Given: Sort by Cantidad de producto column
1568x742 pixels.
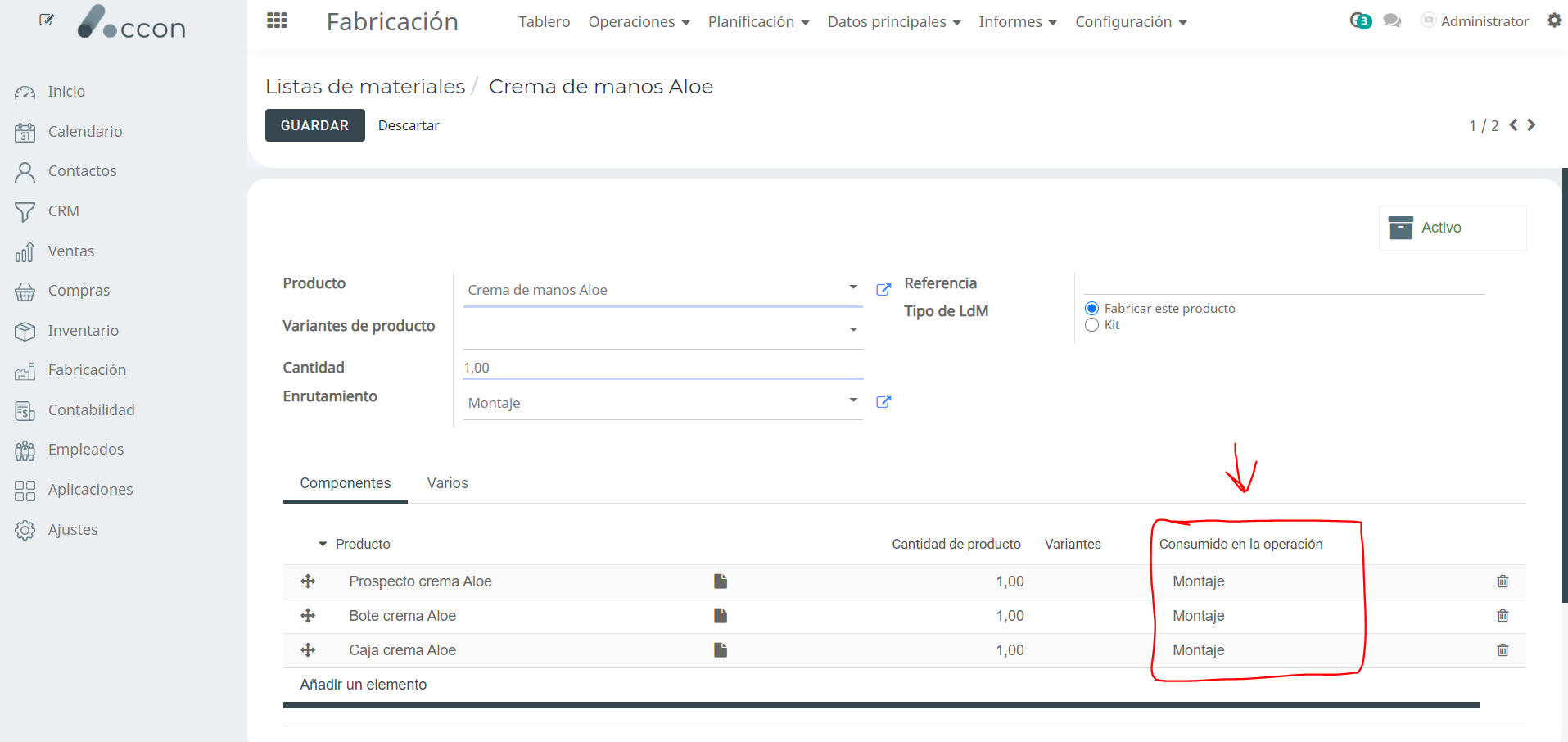Looking at the screenshot, I should [x=956, y=544].
